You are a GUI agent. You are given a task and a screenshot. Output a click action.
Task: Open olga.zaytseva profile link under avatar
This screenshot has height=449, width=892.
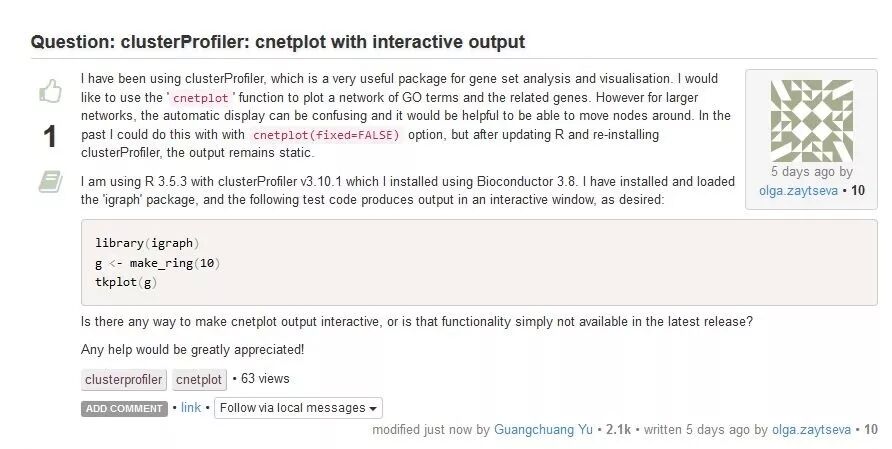(799, 190)
